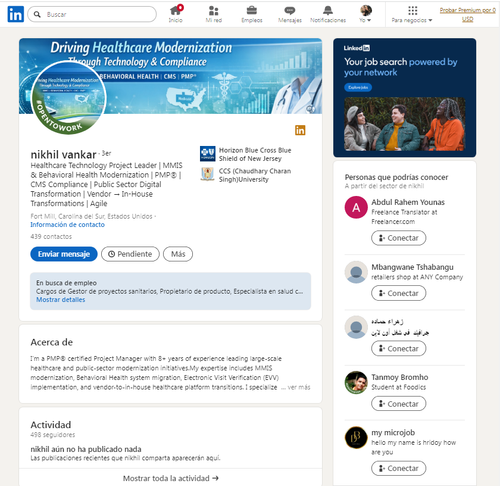Open my microjob profile name

click(x=393, y=432)
